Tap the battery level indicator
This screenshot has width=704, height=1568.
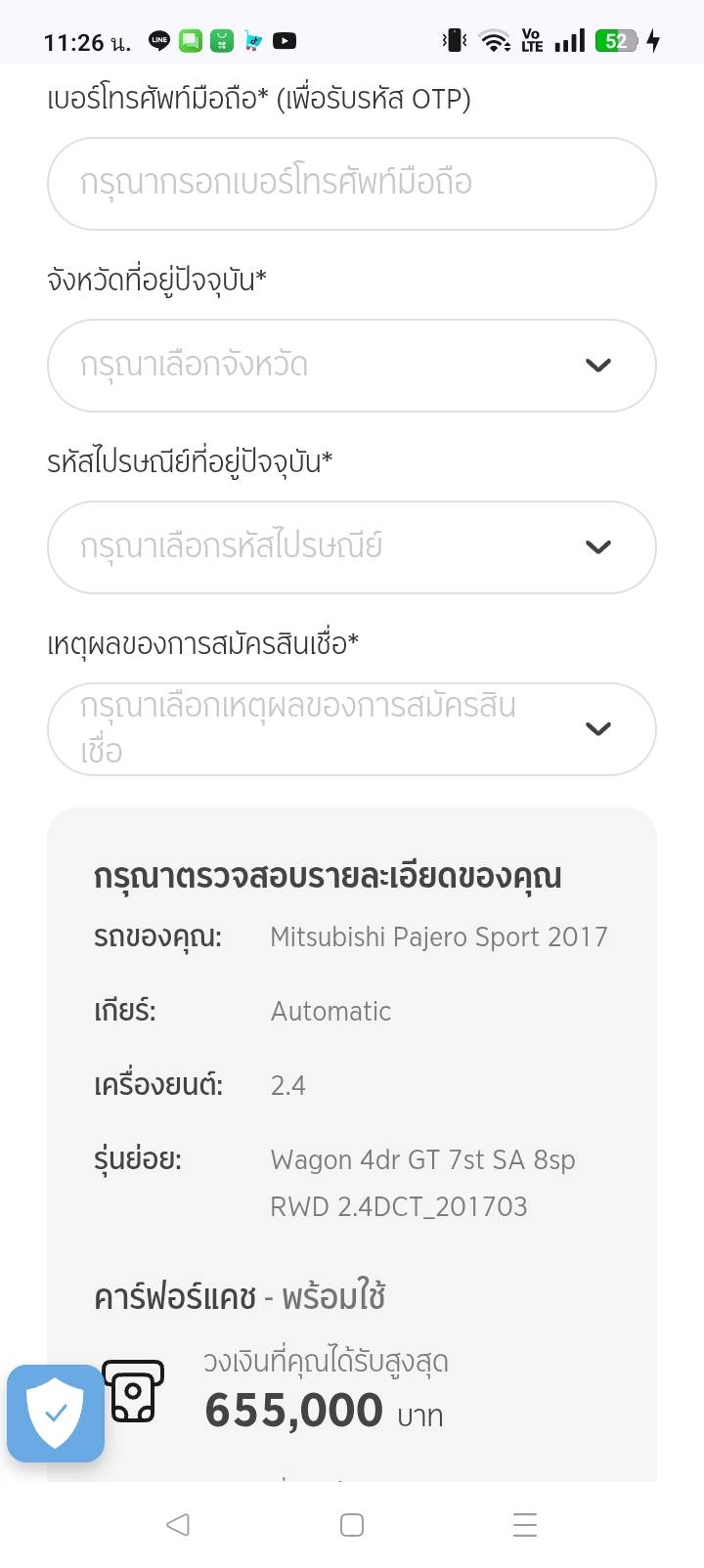[x=617, y=41]
